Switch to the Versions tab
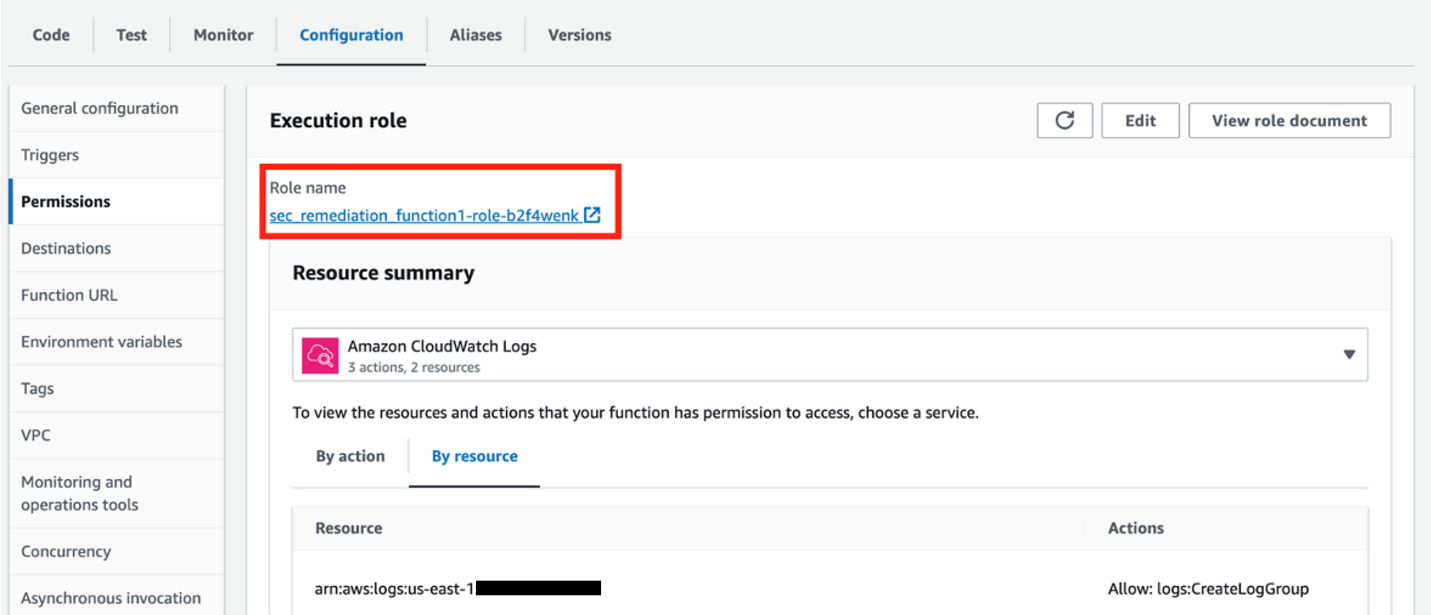The width and height of the screenshot is (1431, 615). tap(579, 34)
